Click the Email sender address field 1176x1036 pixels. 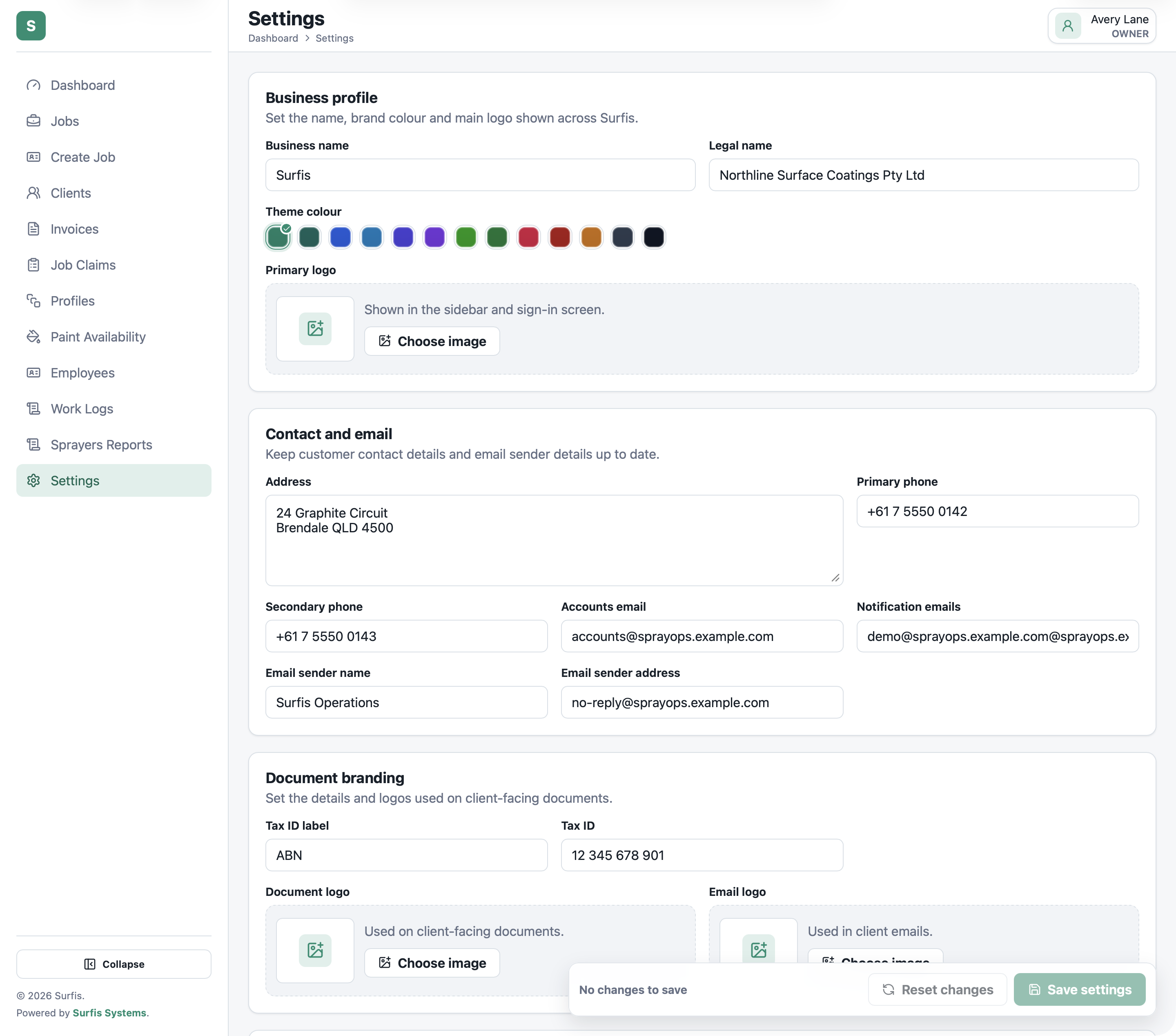coord(702,702)
